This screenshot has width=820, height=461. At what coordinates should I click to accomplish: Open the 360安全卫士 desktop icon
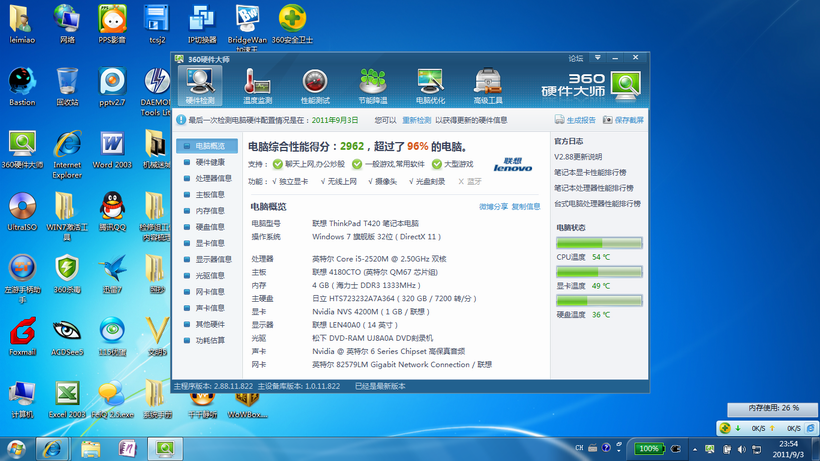click(x=292, y=24)
